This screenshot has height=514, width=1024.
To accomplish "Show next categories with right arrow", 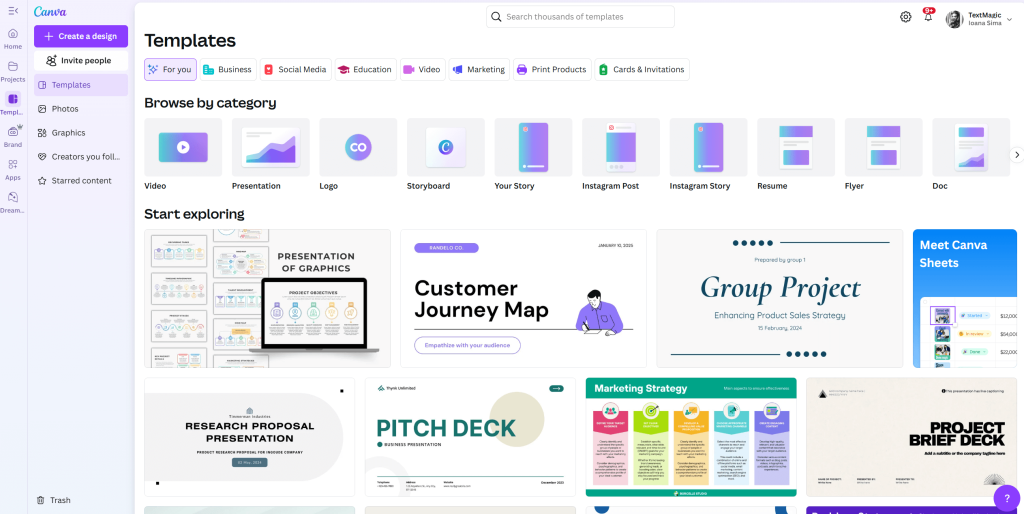I will 1016,155.
